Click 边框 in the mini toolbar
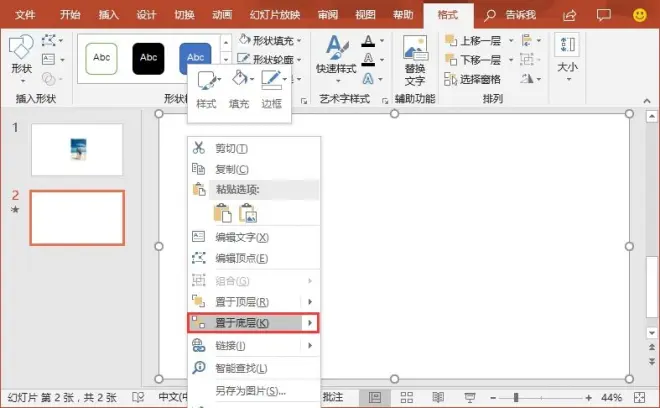The image size is (660, 408). click(271, 90)
